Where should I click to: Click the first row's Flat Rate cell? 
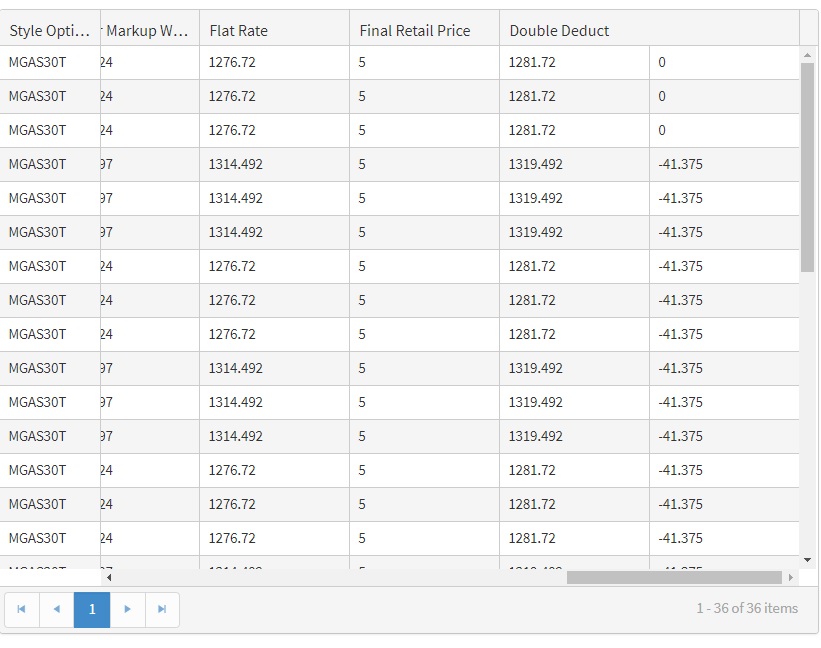(232, 62)
